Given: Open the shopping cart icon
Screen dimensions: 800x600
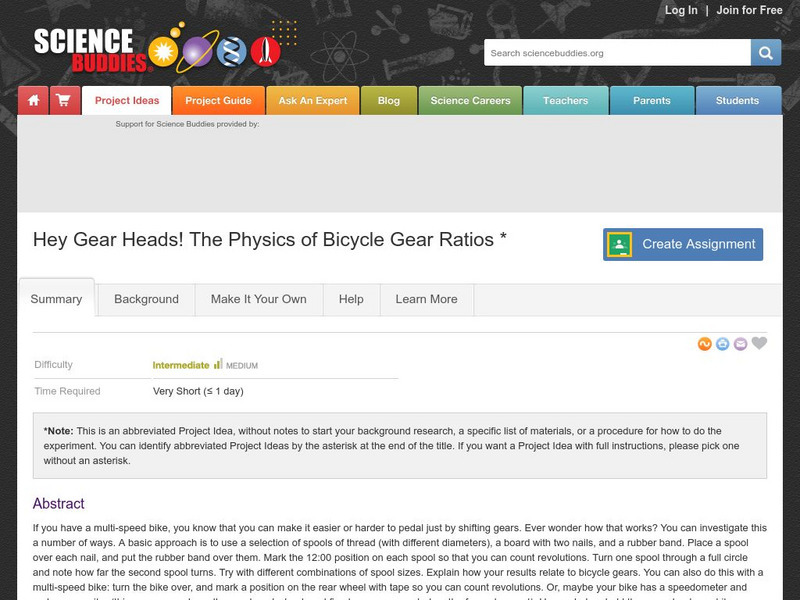Looking at the screenshot, I should point(65,101).
